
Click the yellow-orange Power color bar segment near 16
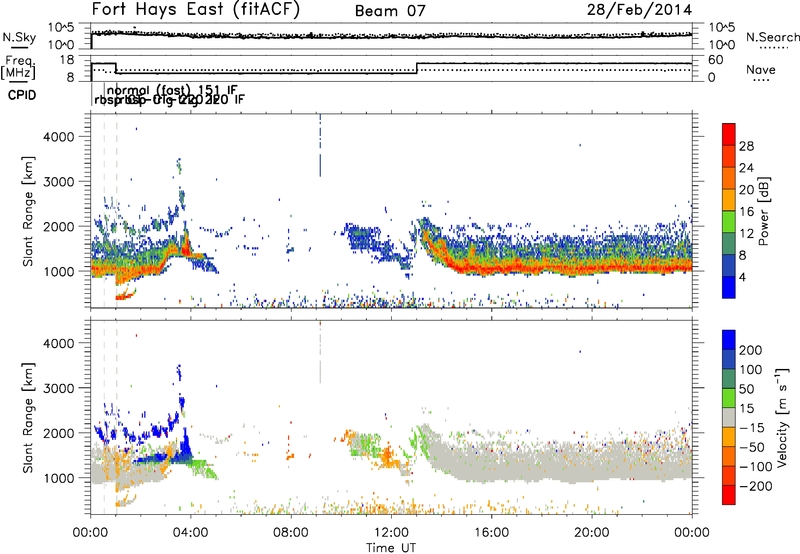click(x=729, y=200)
